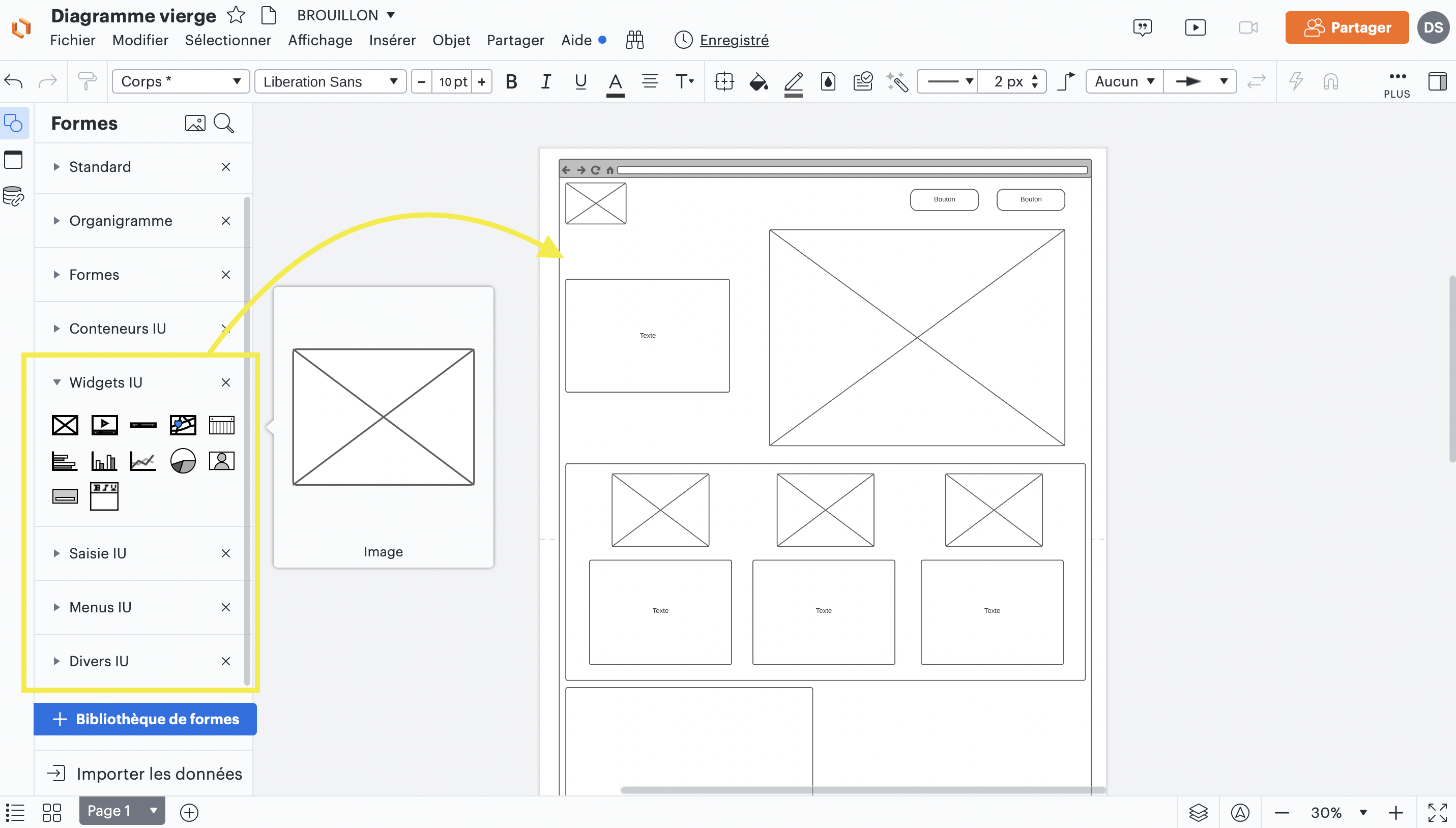Open text alignment options
Screen dimensions: 1456x828
650,81
